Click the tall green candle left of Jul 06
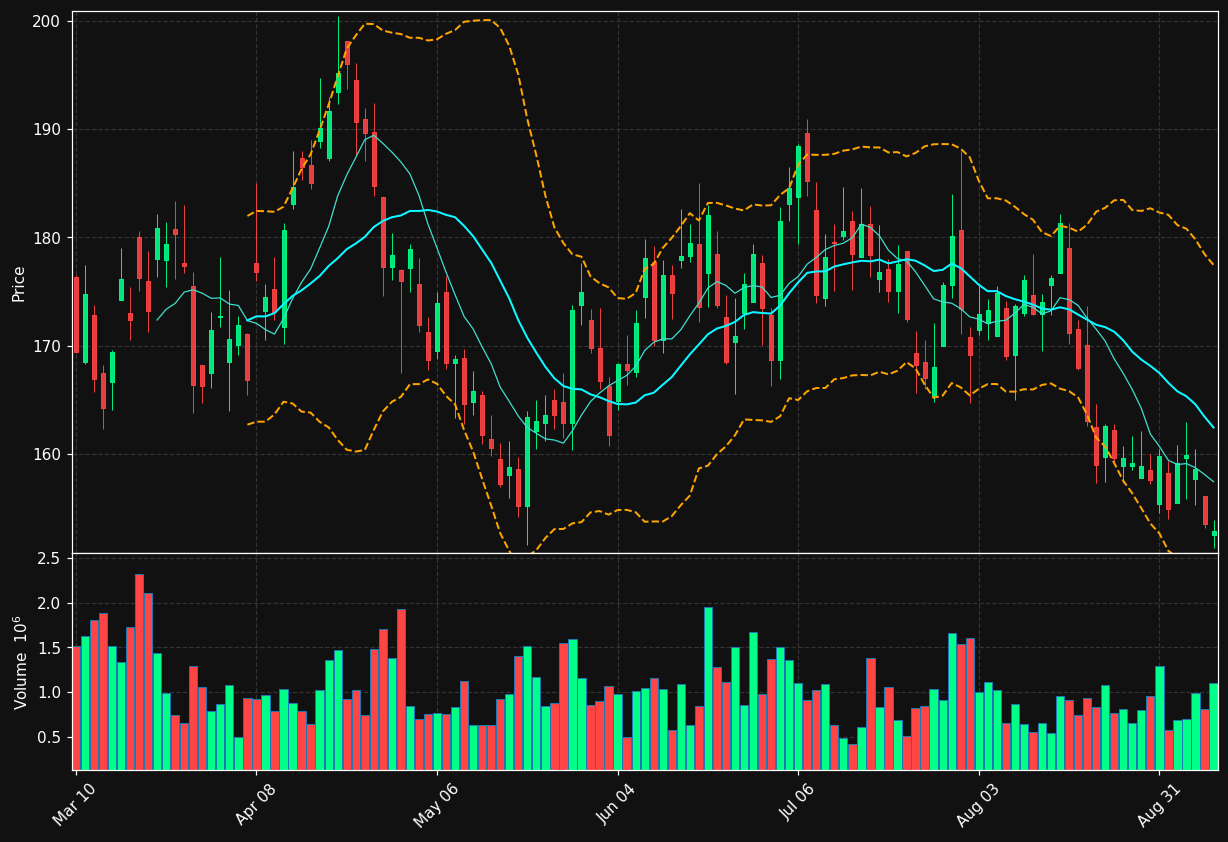The height and width of the screenshot is (842, 1228). [780, 291]
